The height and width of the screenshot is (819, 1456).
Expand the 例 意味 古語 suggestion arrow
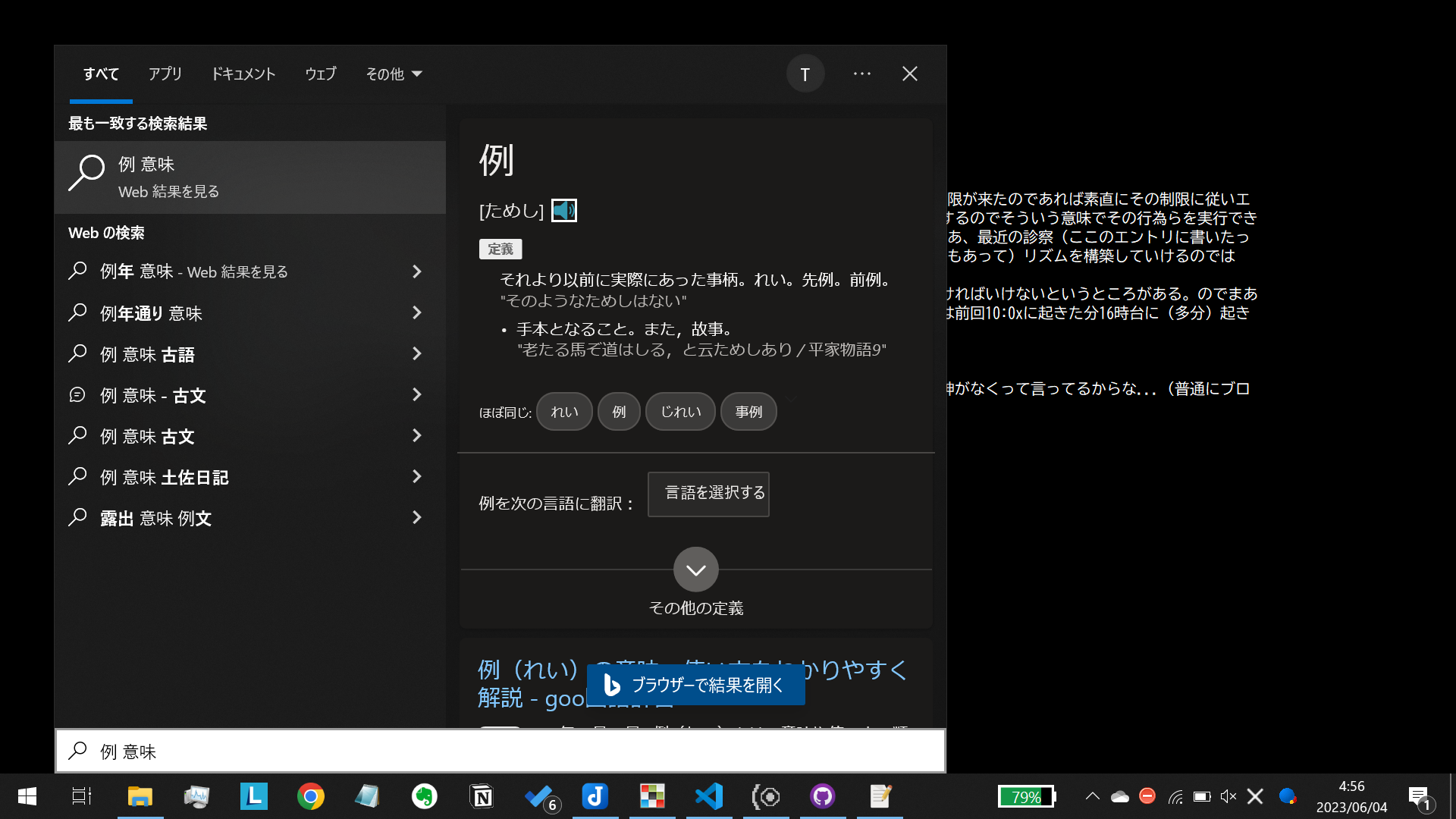click(416, 353)
